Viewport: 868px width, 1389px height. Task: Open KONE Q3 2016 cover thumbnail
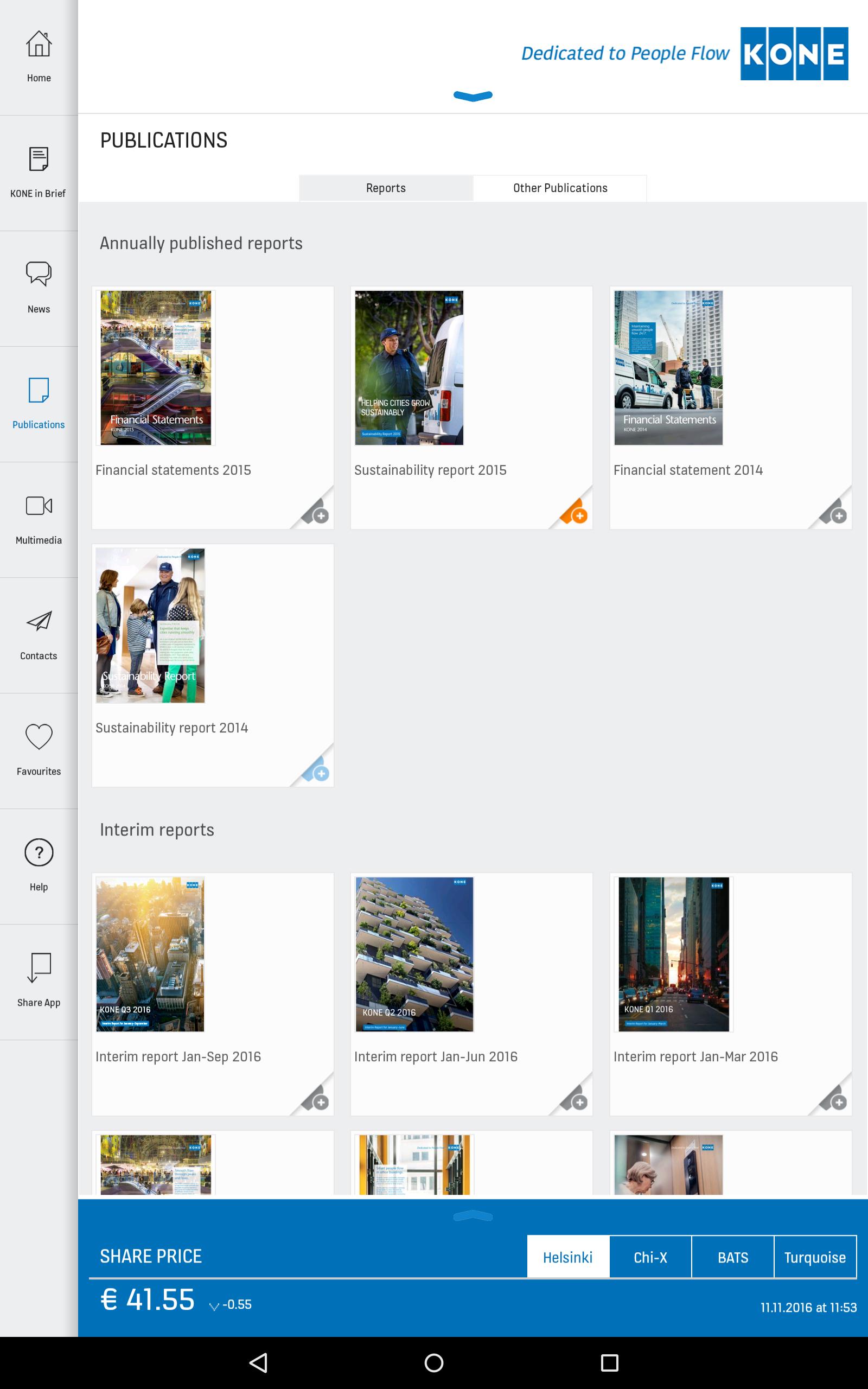(x=150, y=954)
